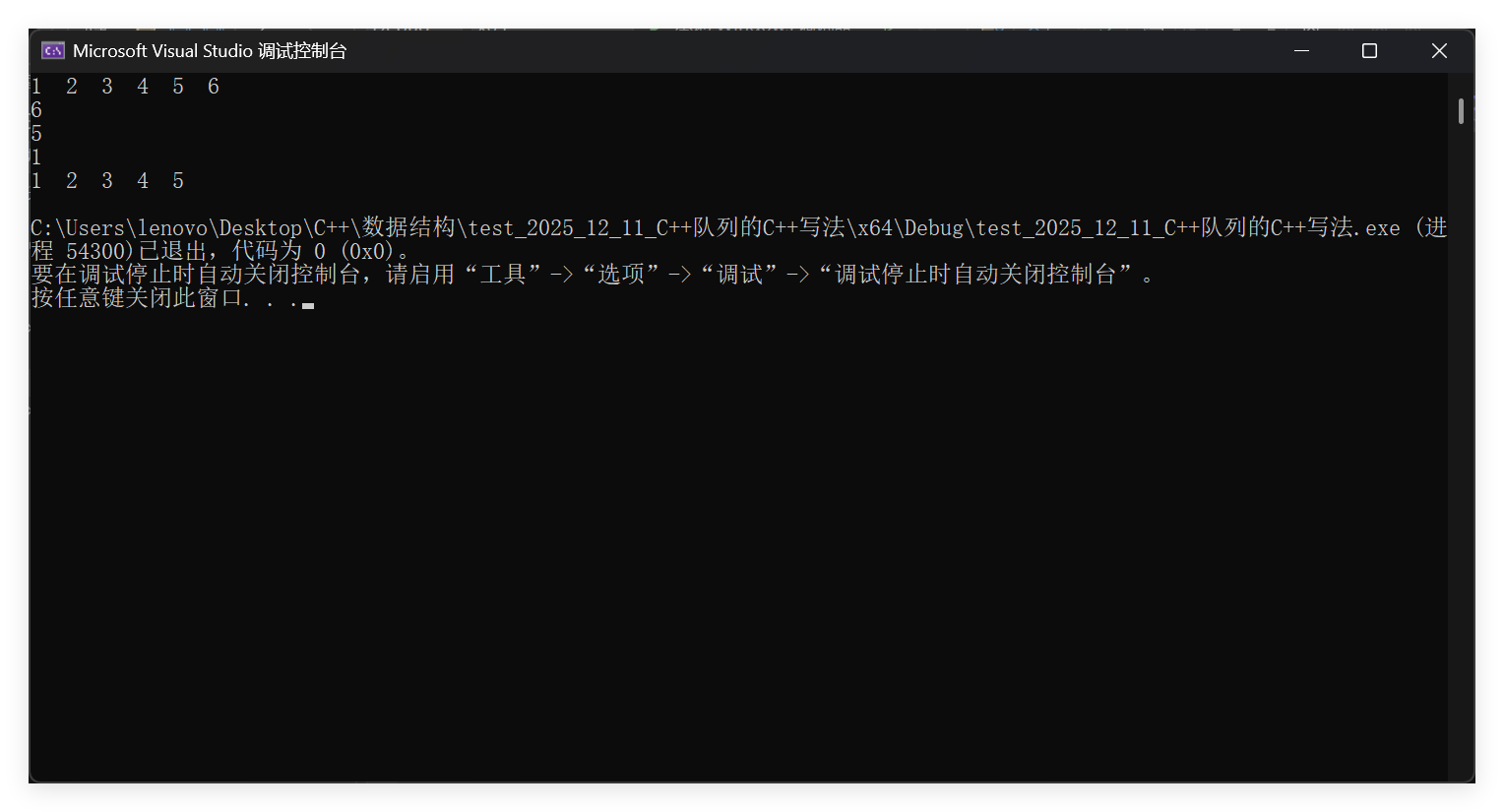Viewport: 1504px width, 812px height.
Task: Click the first output line '1 2 3 4 5 6'
Action: [125, 87]
